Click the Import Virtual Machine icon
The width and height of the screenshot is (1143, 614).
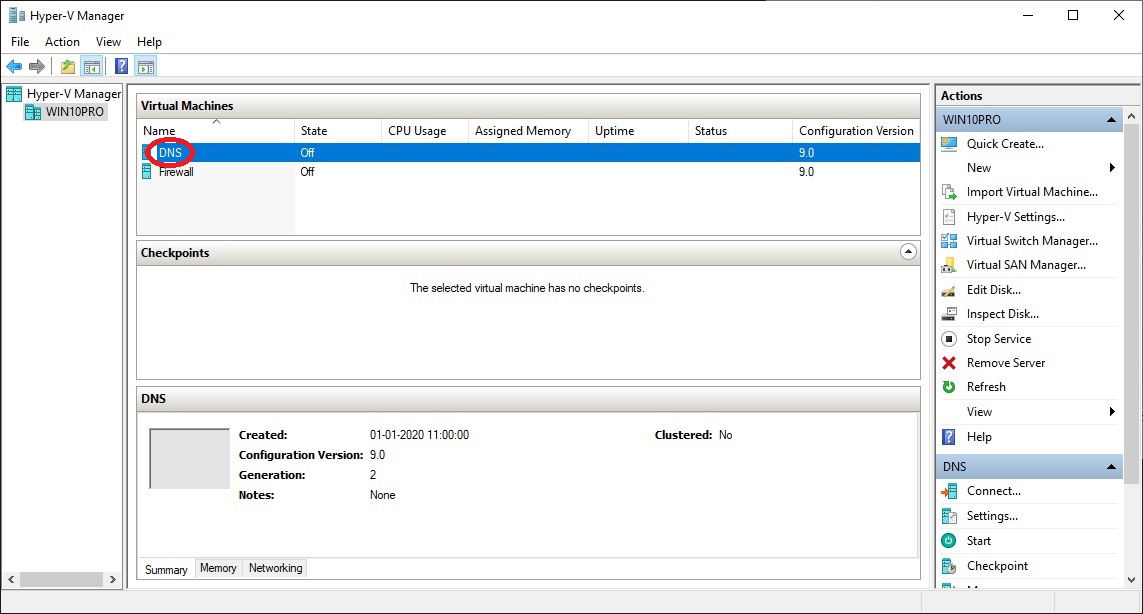tap(949, 193)
